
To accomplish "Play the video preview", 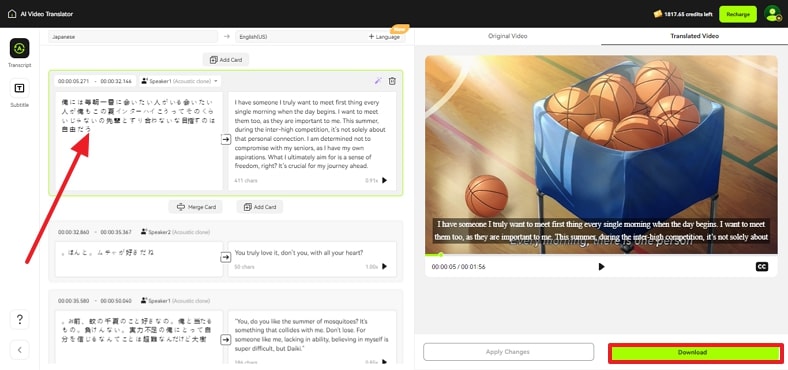I will (602, 266).
